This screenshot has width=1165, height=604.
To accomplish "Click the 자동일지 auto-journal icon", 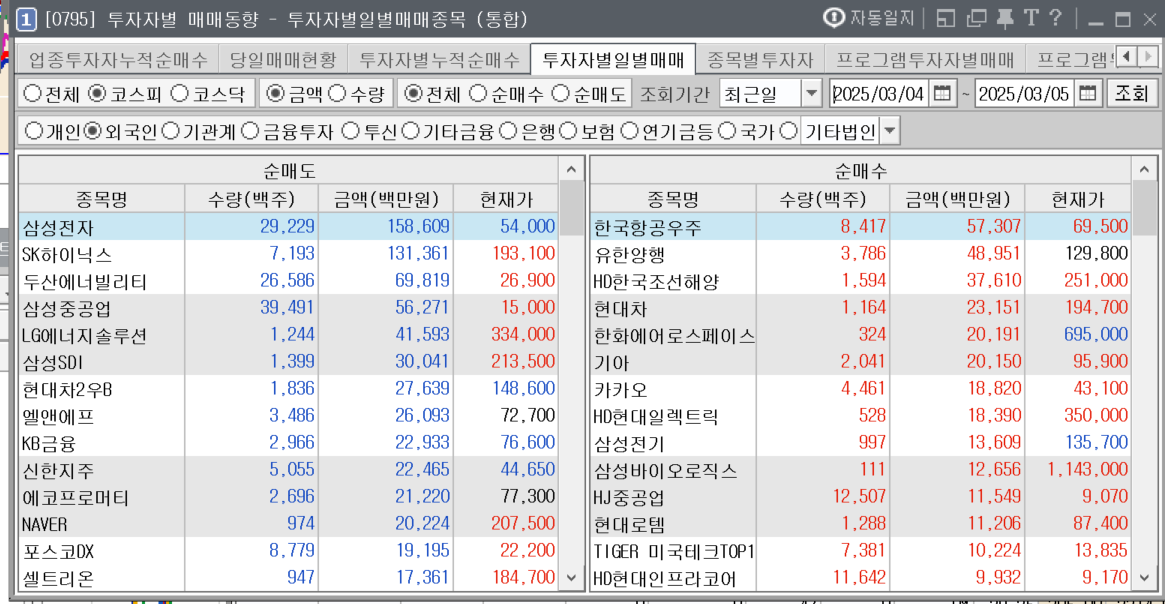I will (x=834, y=18).
